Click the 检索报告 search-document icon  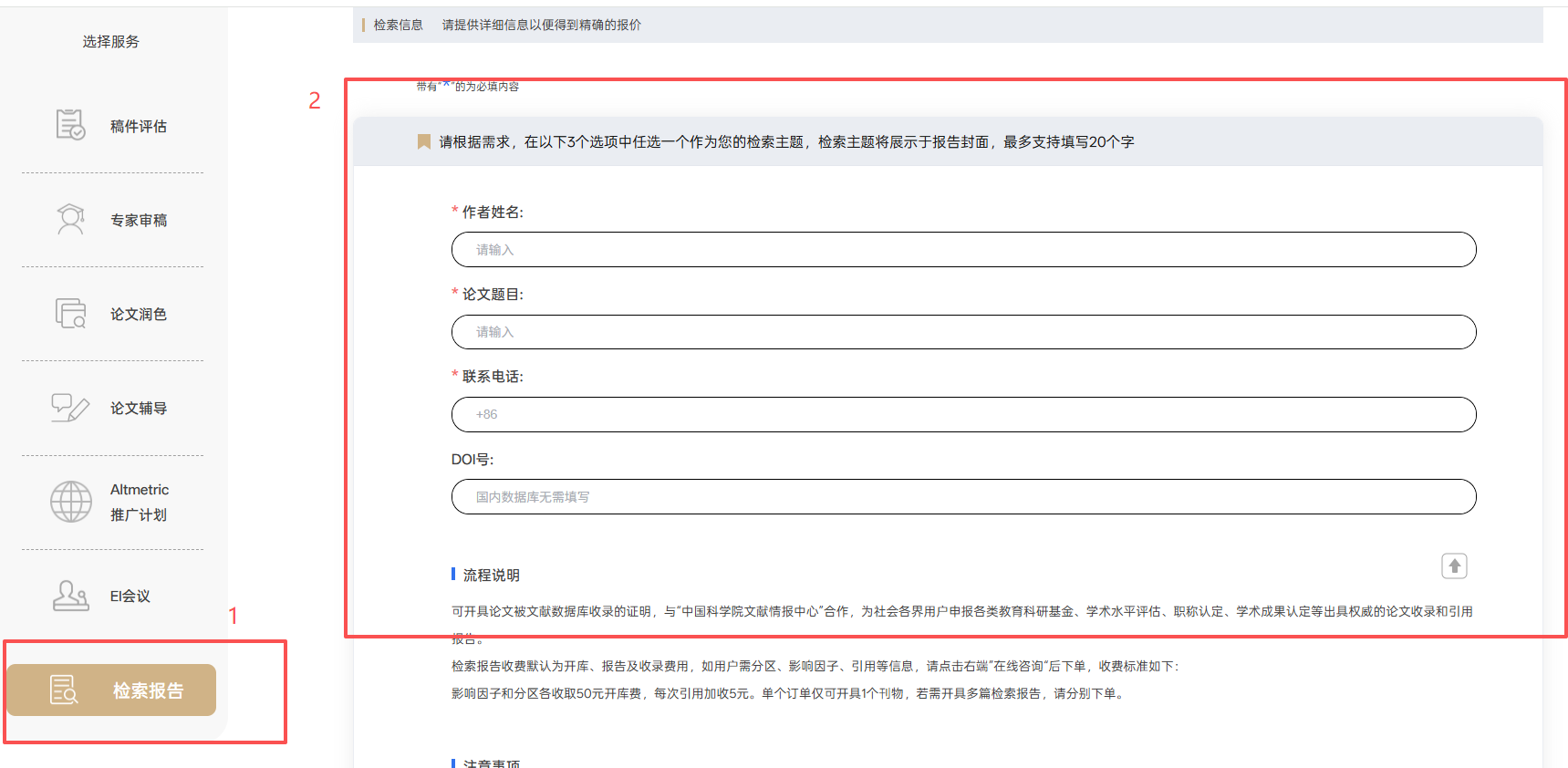coord(64,690)
